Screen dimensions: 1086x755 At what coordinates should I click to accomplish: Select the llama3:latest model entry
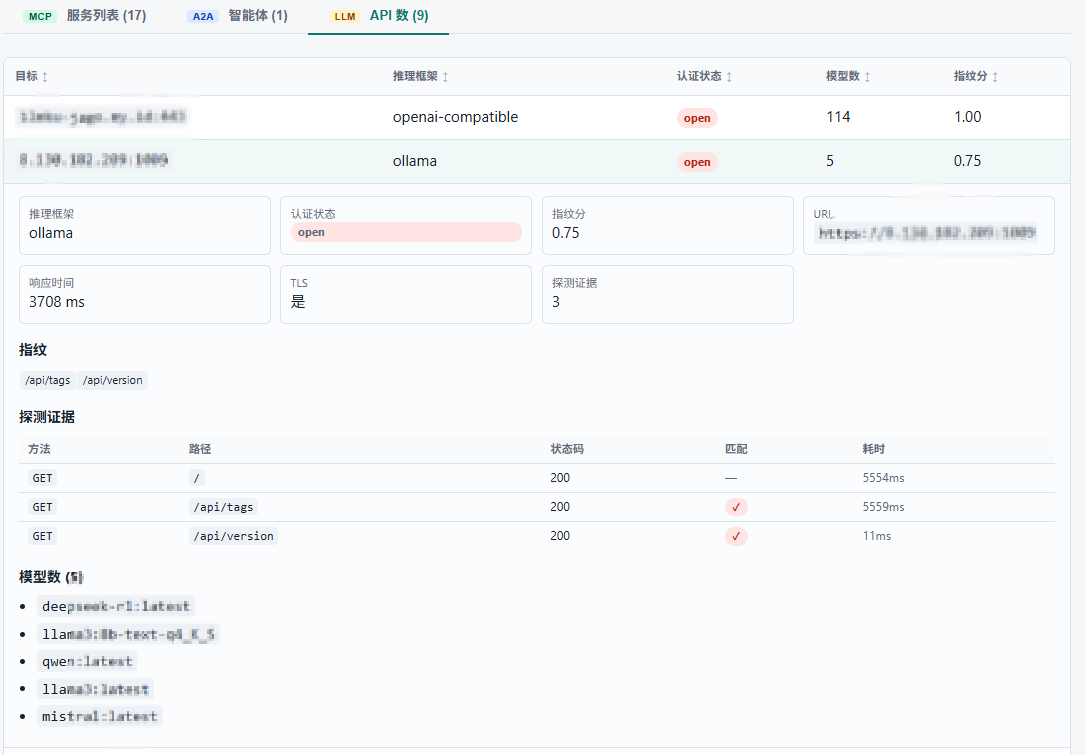pyautogui.click(x=96, y=689)
